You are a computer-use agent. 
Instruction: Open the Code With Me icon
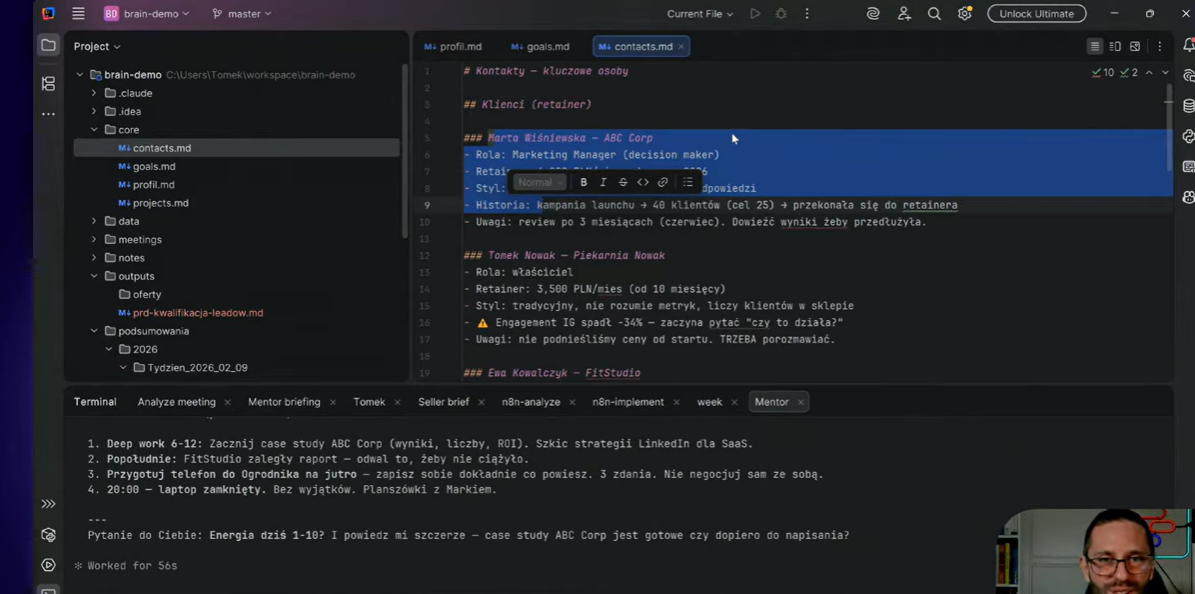coord(904,14)
